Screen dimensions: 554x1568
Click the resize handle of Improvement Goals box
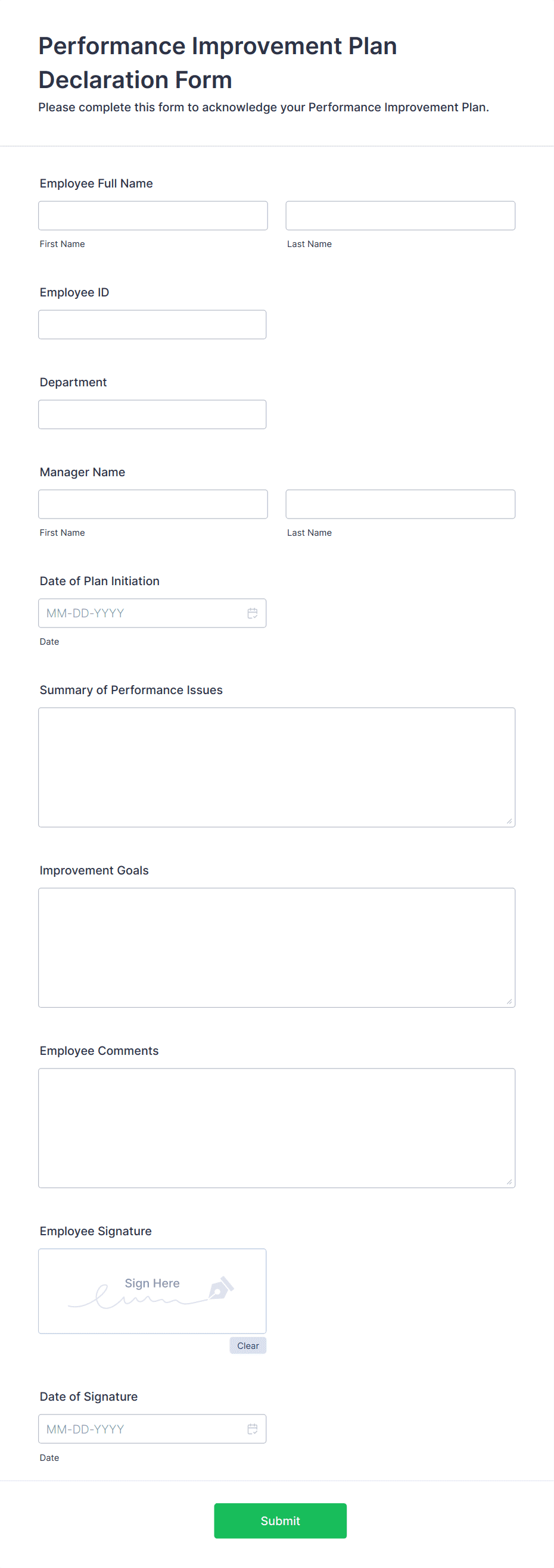point(510,1001)
